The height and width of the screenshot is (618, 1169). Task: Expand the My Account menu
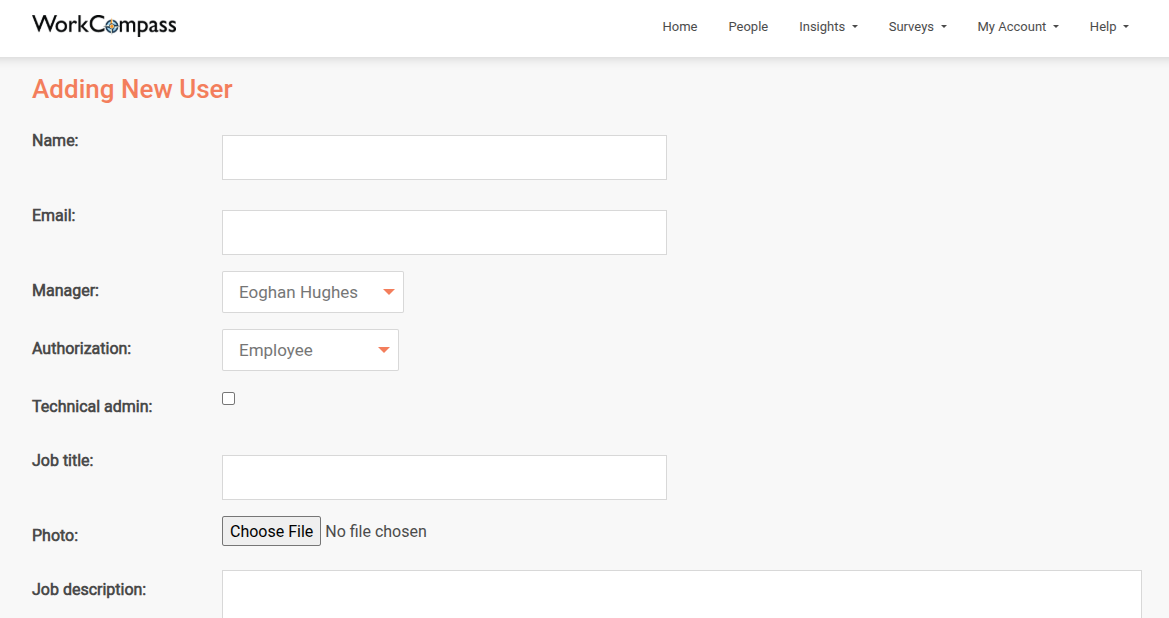point(1017,27)
